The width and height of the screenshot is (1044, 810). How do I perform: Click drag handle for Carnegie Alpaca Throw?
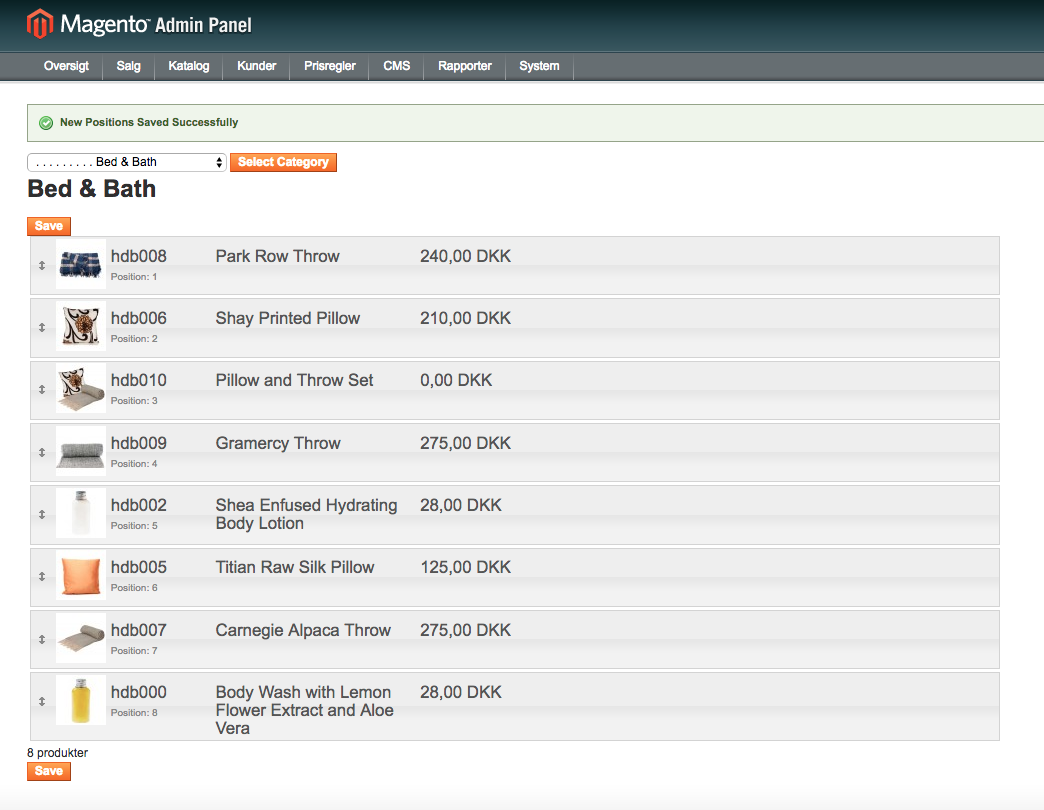(x=42, y=639)
